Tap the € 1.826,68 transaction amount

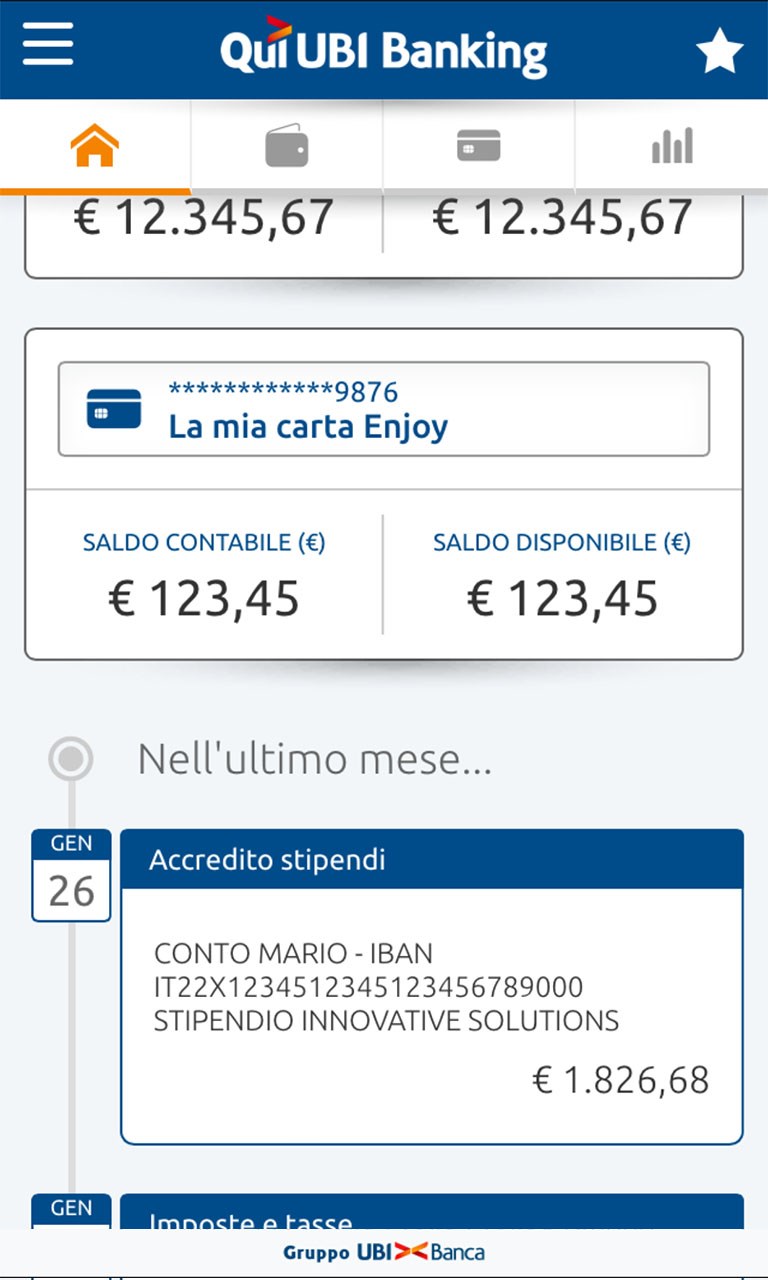click(620, 1080)
